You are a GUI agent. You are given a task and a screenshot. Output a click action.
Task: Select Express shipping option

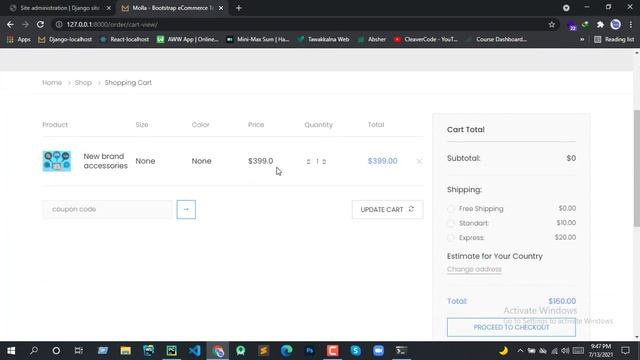click(451, 238)
